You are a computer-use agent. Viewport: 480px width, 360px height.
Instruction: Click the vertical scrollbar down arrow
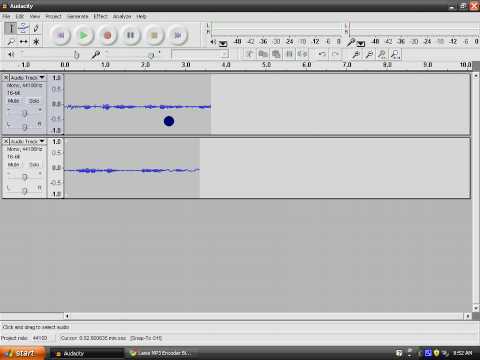click(x=476, y=308)
